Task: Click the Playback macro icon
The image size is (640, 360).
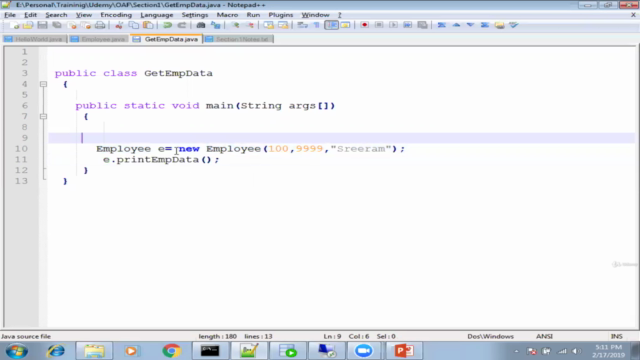Action: tap(393, 25)
